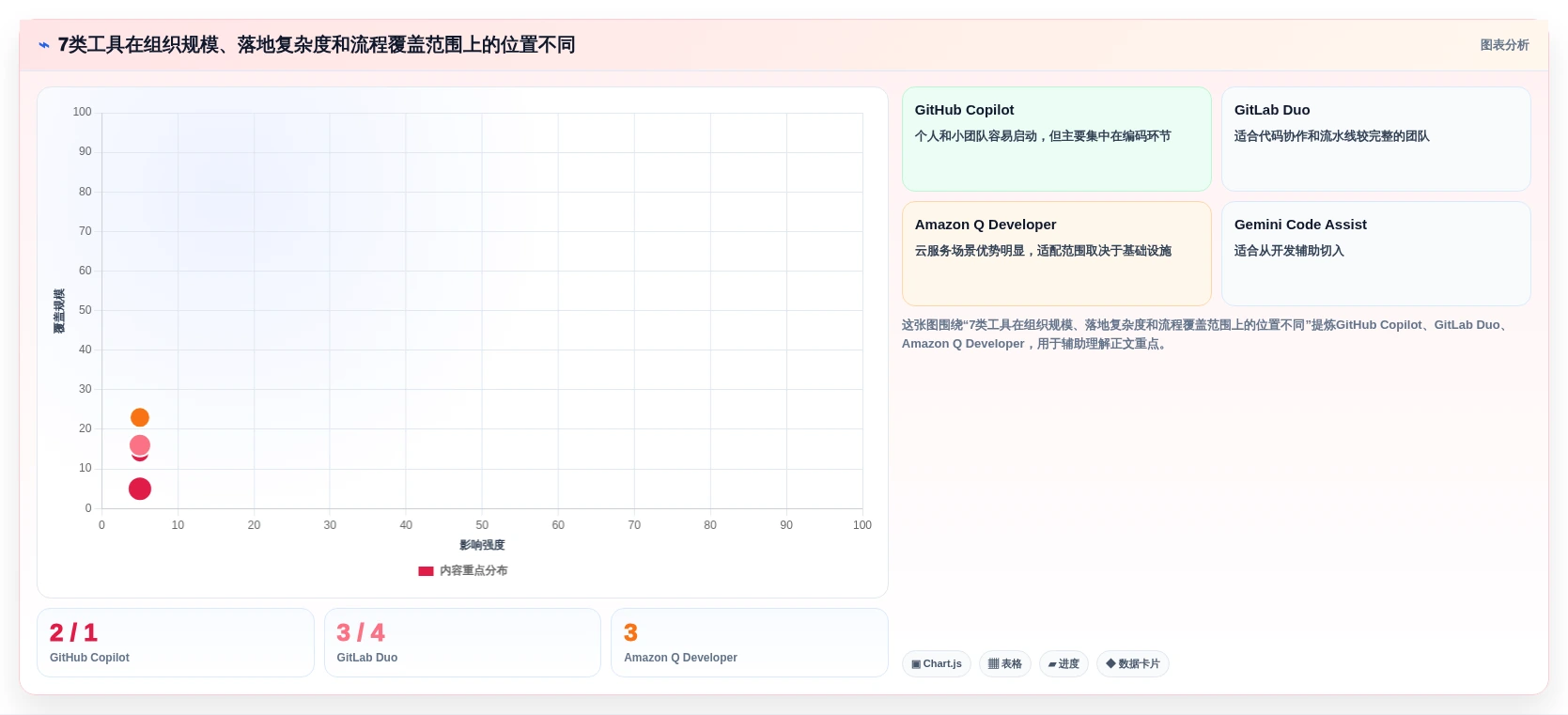Click the 数据卡片 tag

coord(1132,663)
